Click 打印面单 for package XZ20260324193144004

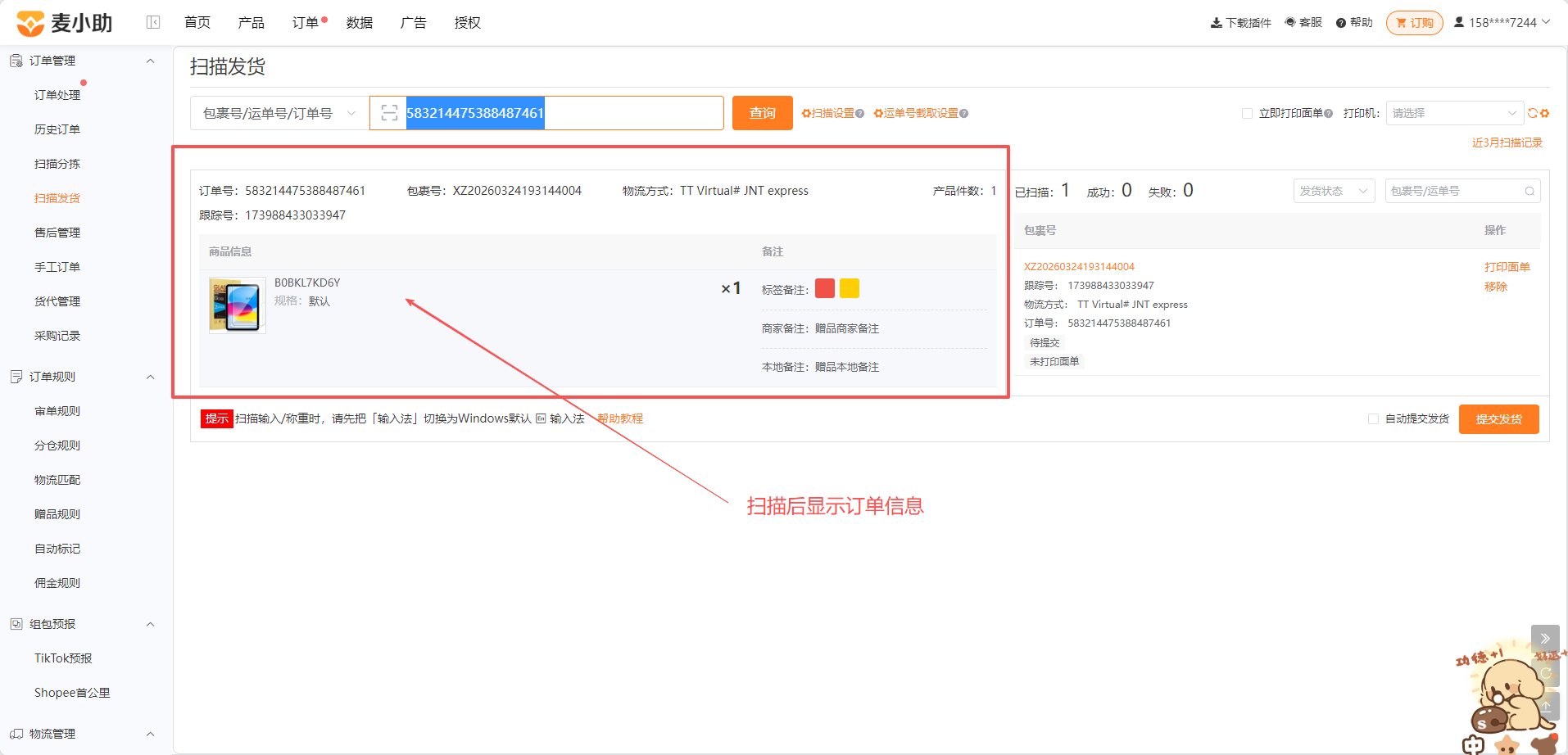[x=1507, y=267]
